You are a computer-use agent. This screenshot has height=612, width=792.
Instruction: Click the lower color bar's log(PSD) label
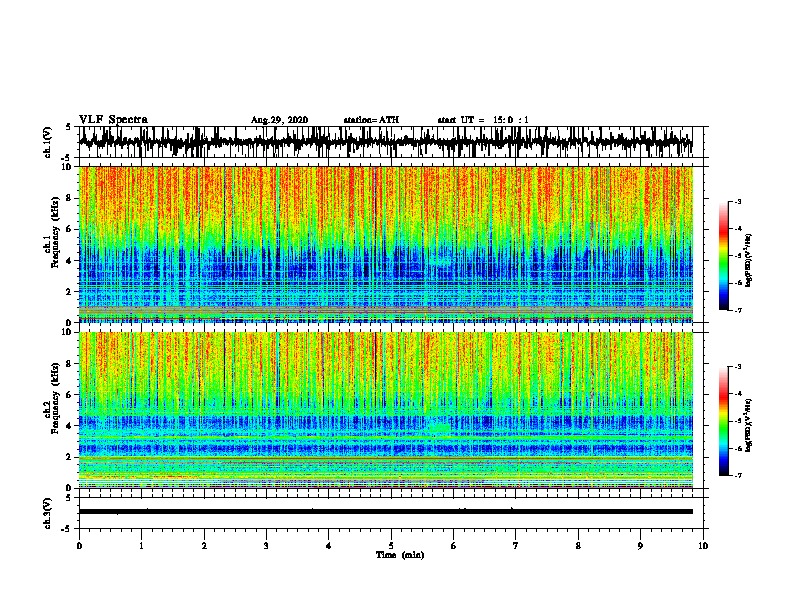pyautogui.click(x=749, y=425)
